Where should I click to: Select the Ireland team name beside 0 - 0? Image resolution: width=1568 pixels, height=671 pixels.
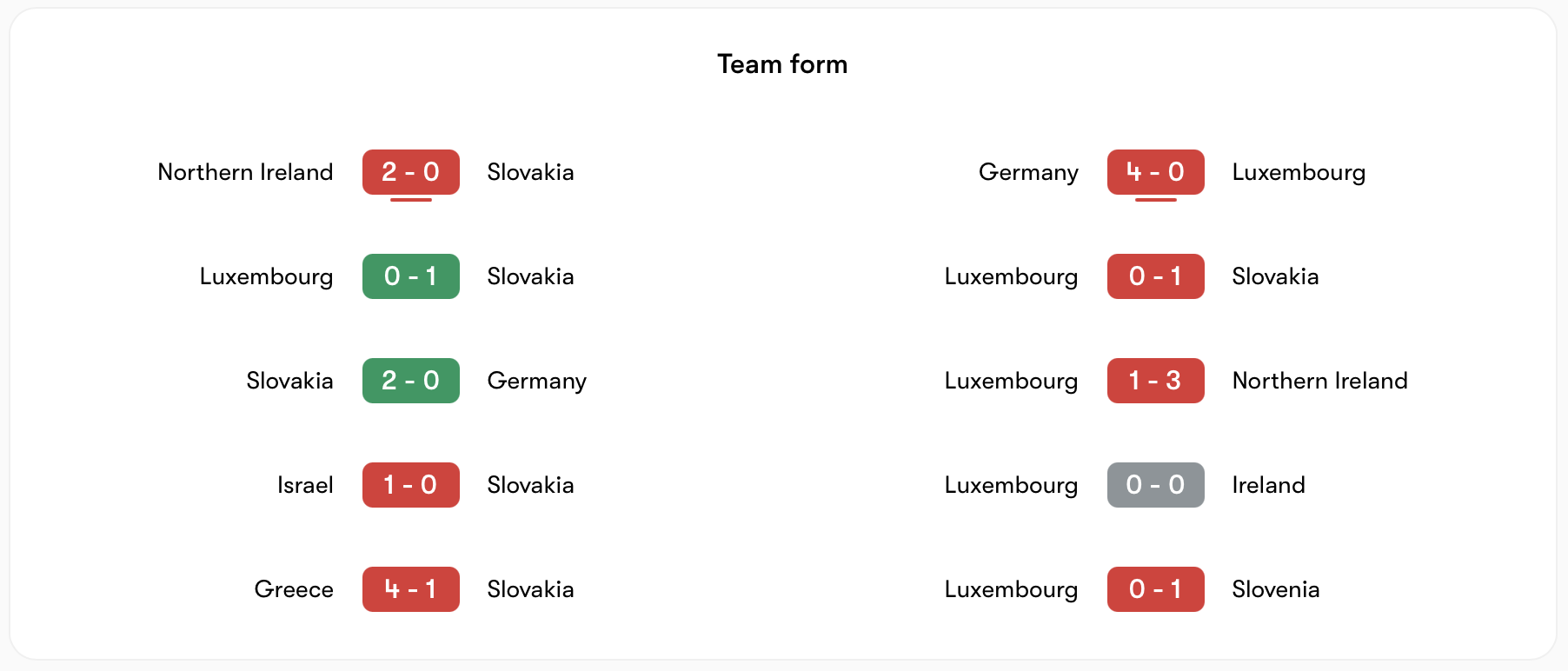1268,485
